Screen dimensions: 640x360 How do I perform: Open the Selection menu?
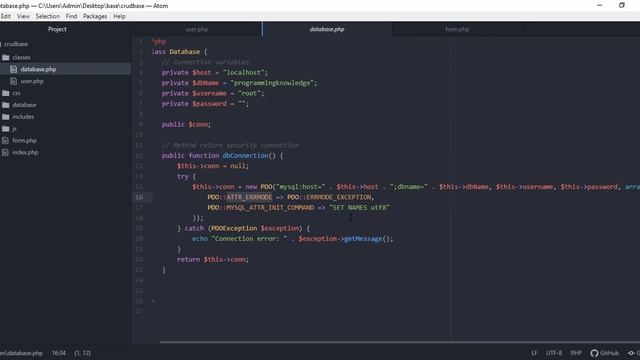48,16
